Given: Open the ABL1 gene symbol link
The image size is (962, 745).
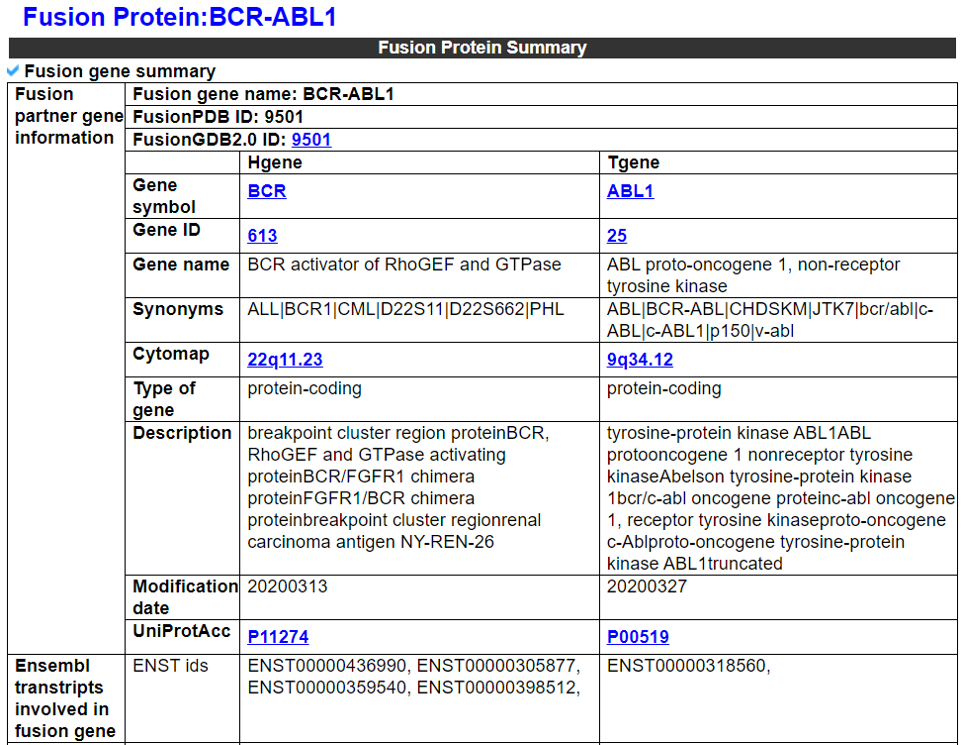Looking at the screenshot, I should (x=630, y=191).
